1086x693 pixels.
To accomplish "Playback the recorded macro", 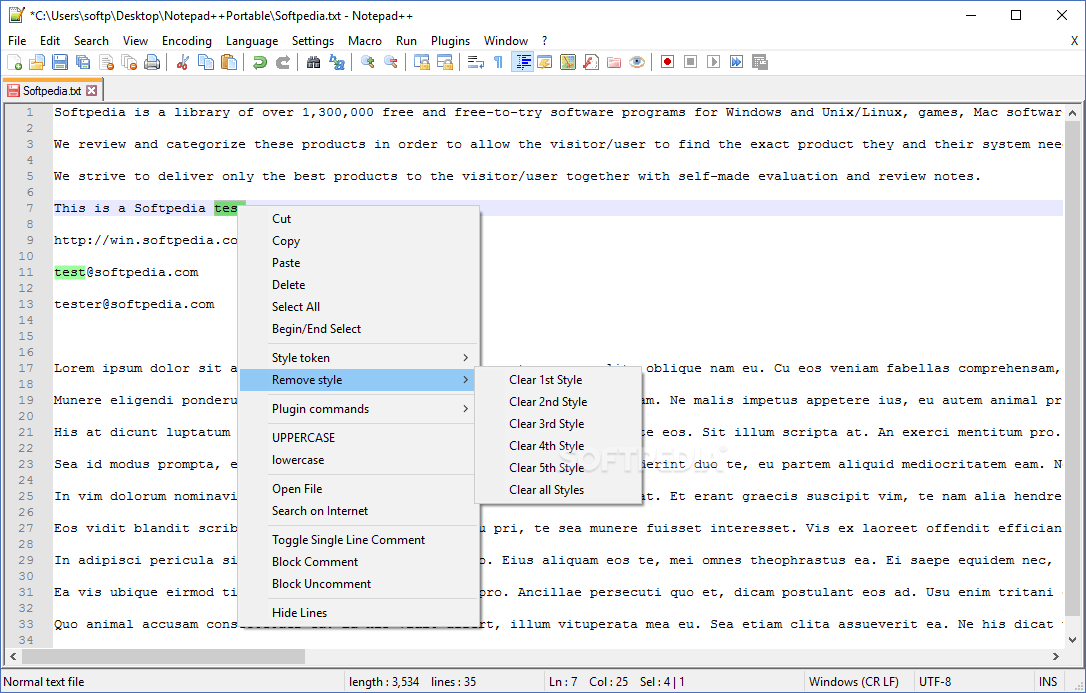I will coord(713,61).
